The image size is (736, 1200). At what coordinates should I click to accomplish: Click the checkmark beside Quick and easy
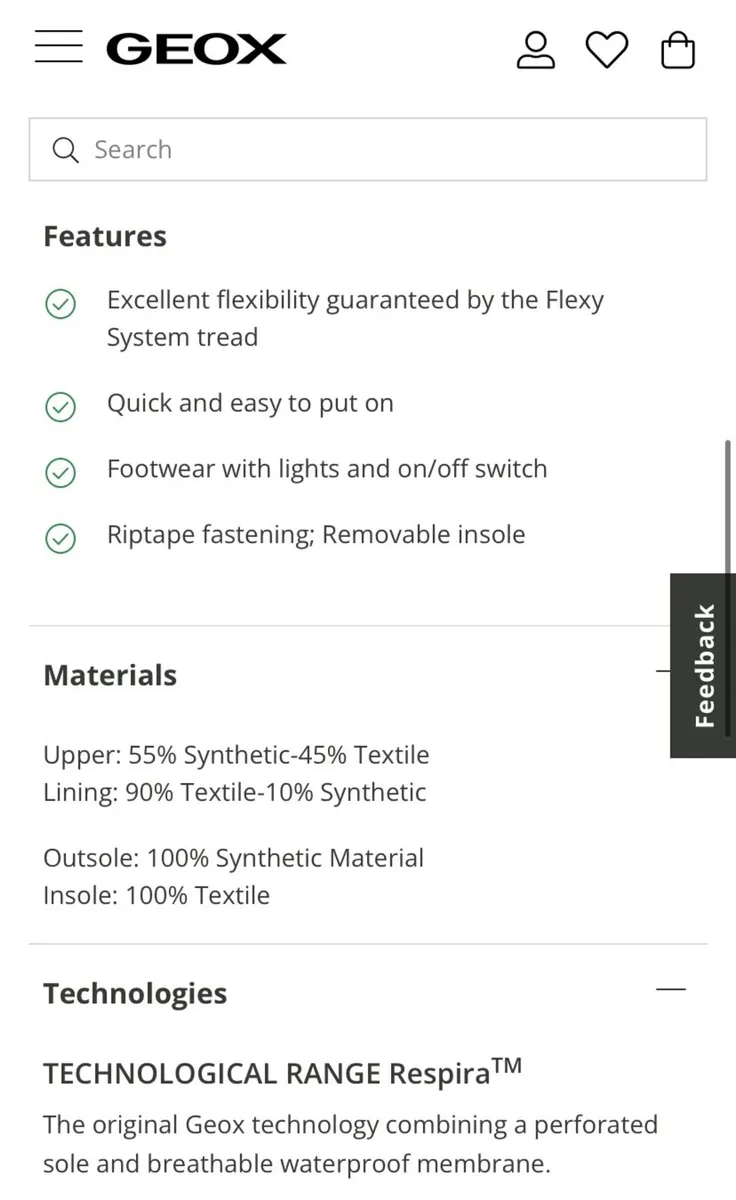(x=61, y=406)
